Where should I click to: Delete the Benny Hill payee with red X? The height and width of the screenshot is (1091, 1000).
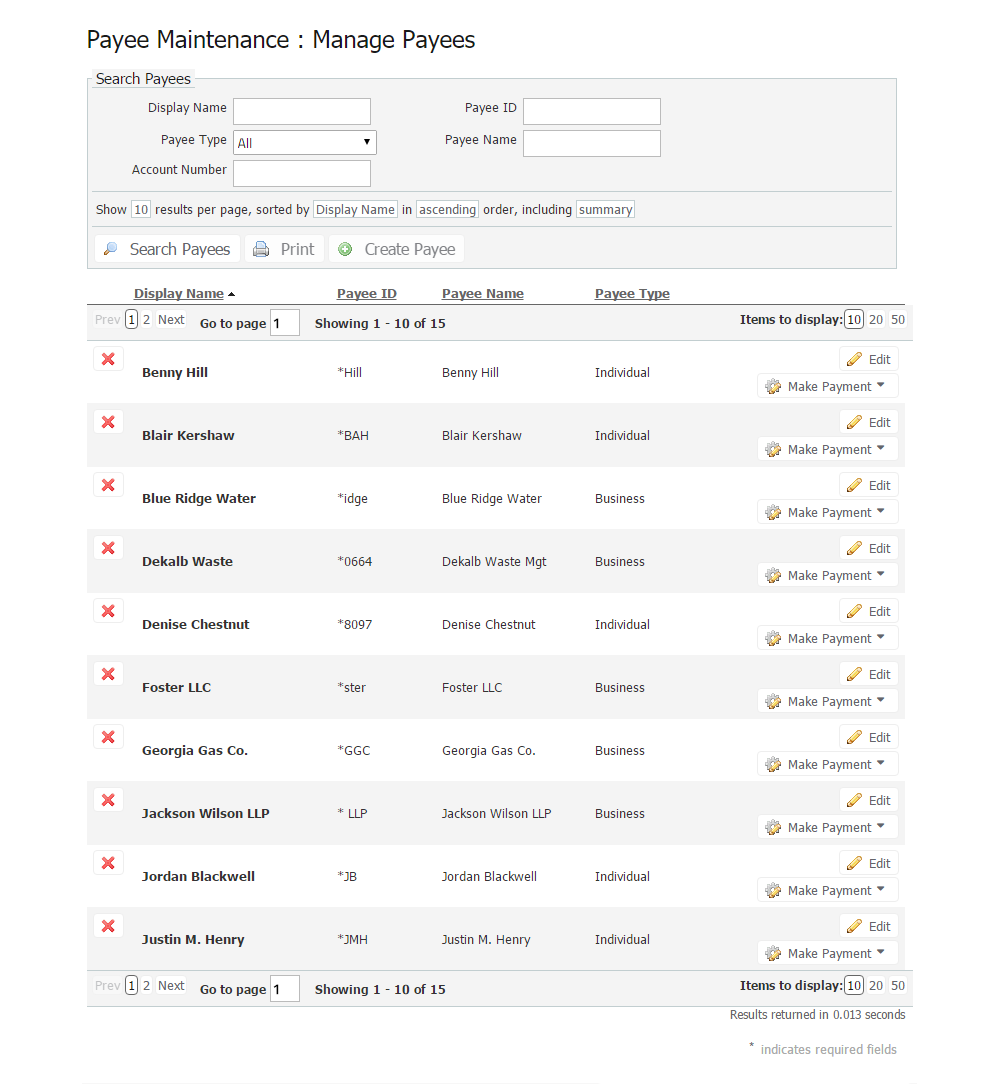coord(108,359)
